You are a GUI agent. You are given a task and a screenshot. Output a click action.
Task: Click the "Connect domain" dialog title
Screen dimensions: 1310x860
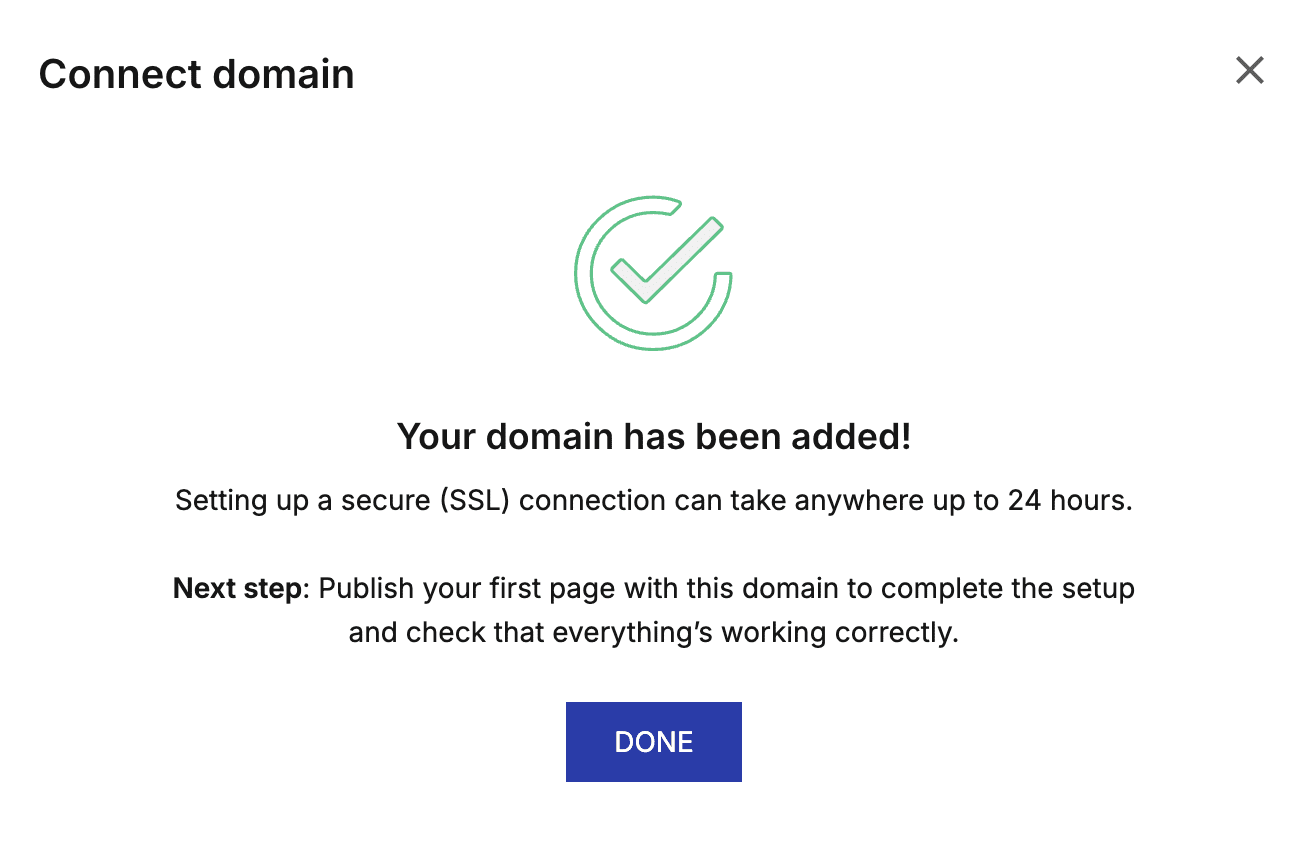(196, 74)
